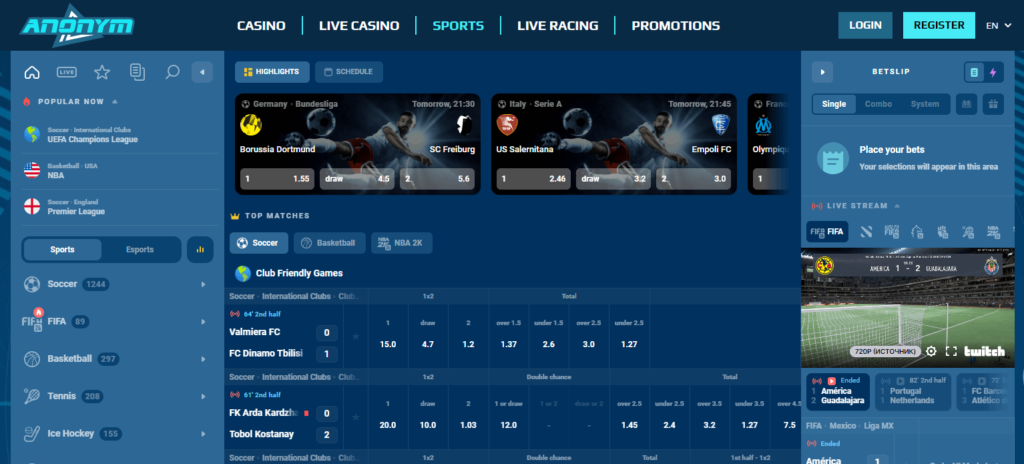Favorite the Valmiera FC match star
The width and height of the screenshot is (1024, 464).
tap(356, 336)
